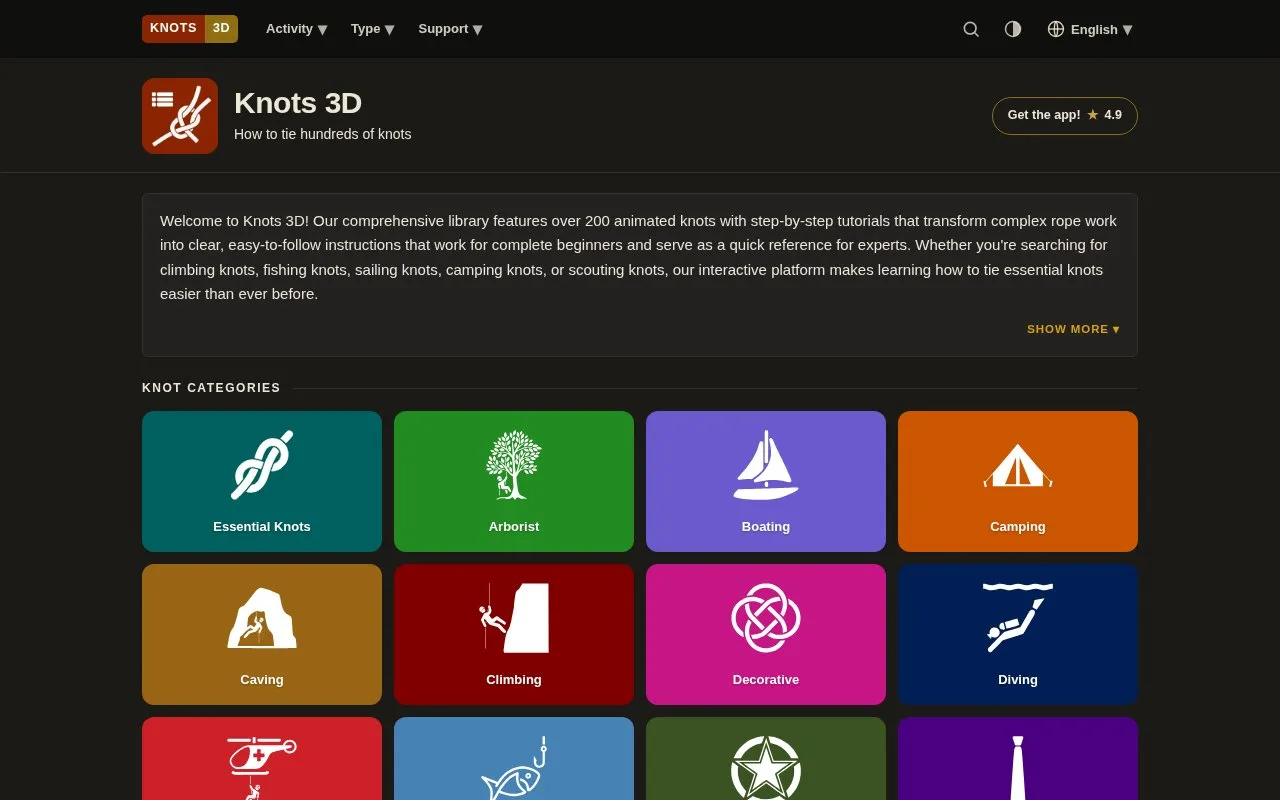Open the Arborist tree icon
This screenshot has height=800, width=1280.
pyautogui.click(x=514, y=465)
